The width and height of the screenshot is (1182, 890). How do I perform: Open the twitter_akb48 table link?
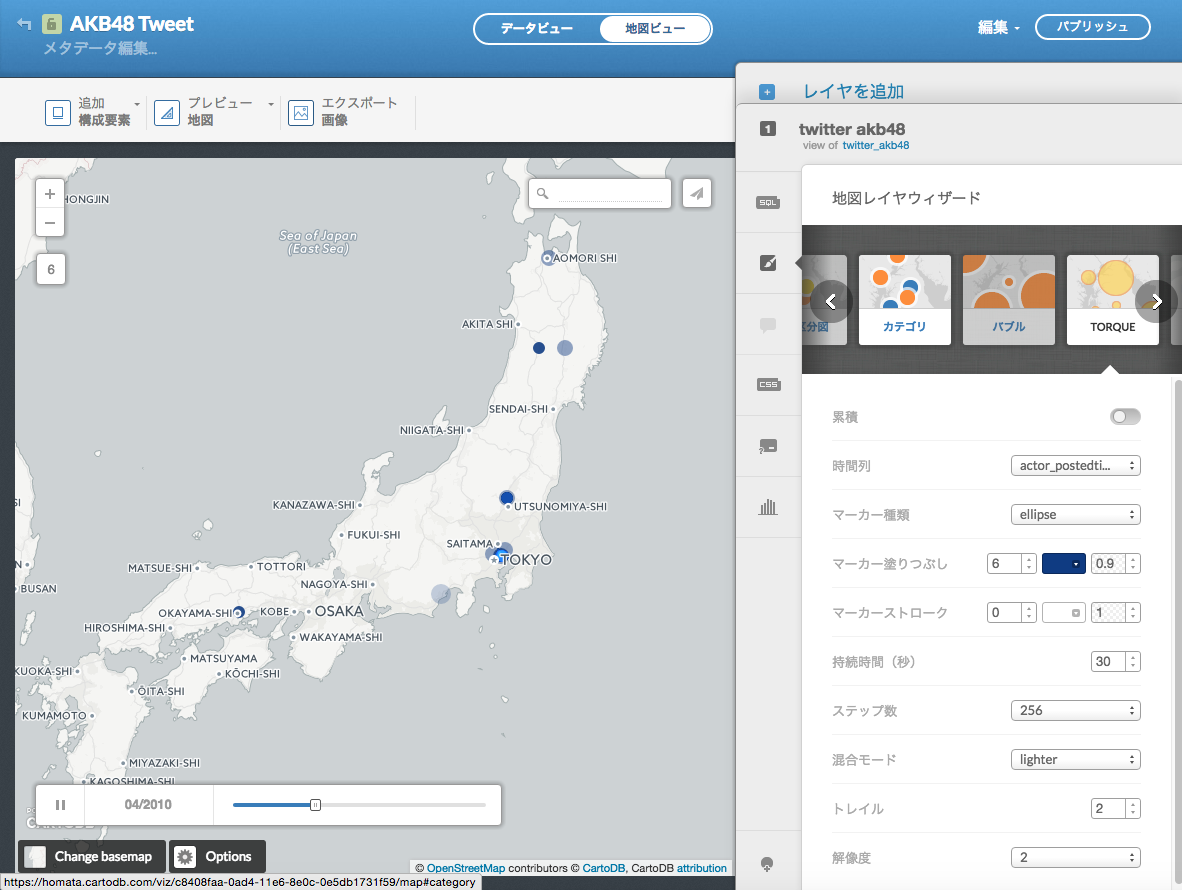tap(875, 145)
